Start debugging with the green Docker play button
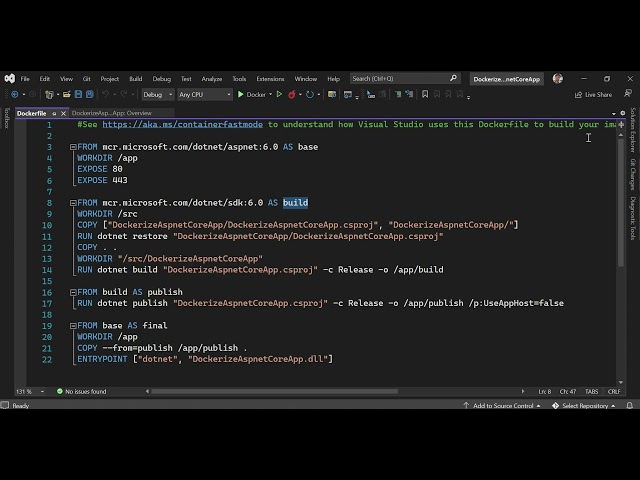Viewport: 640px width, 480px height. click(x=241, y=95)
